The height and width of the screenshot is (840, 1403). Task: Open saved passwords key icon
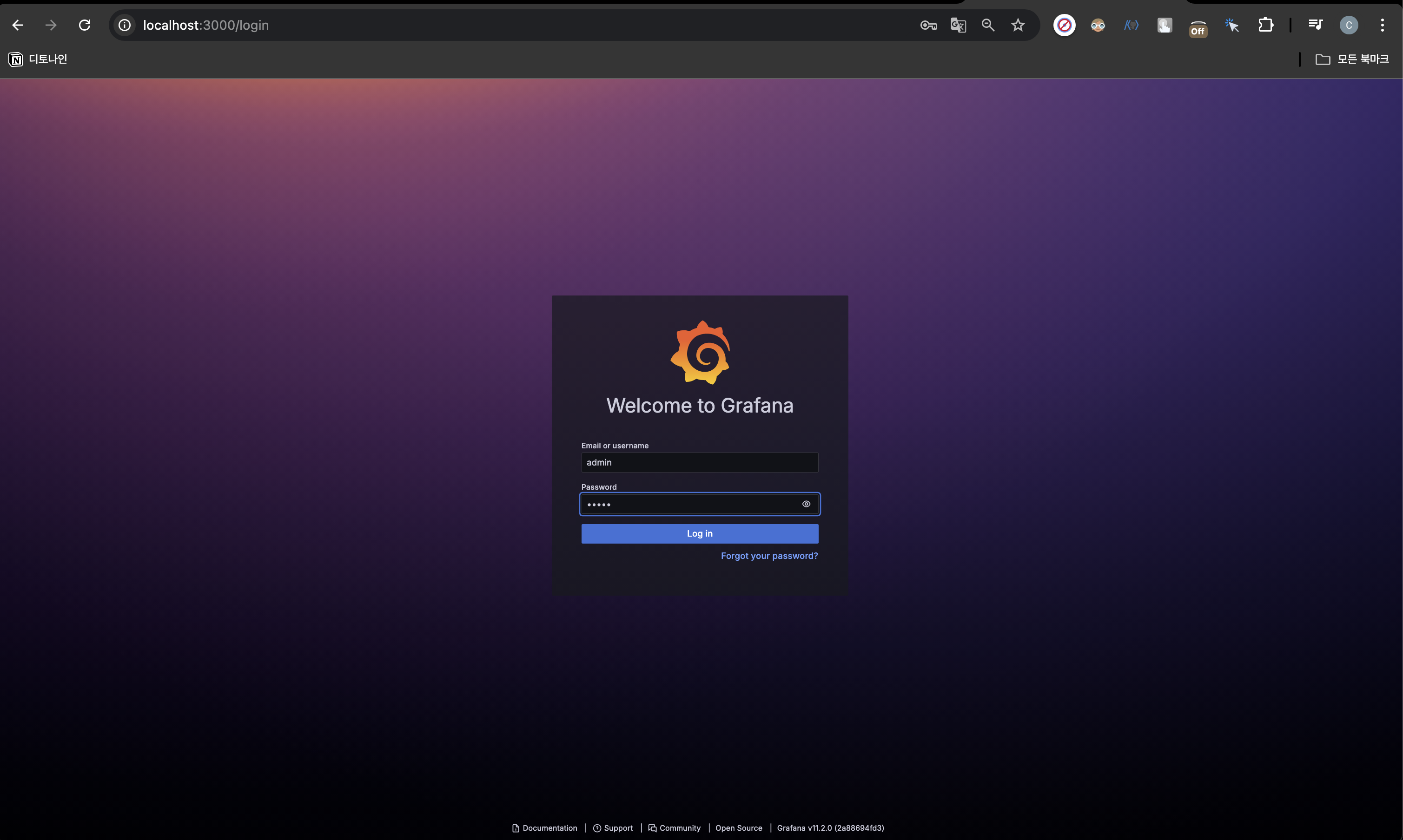click(x=928, y=25)
